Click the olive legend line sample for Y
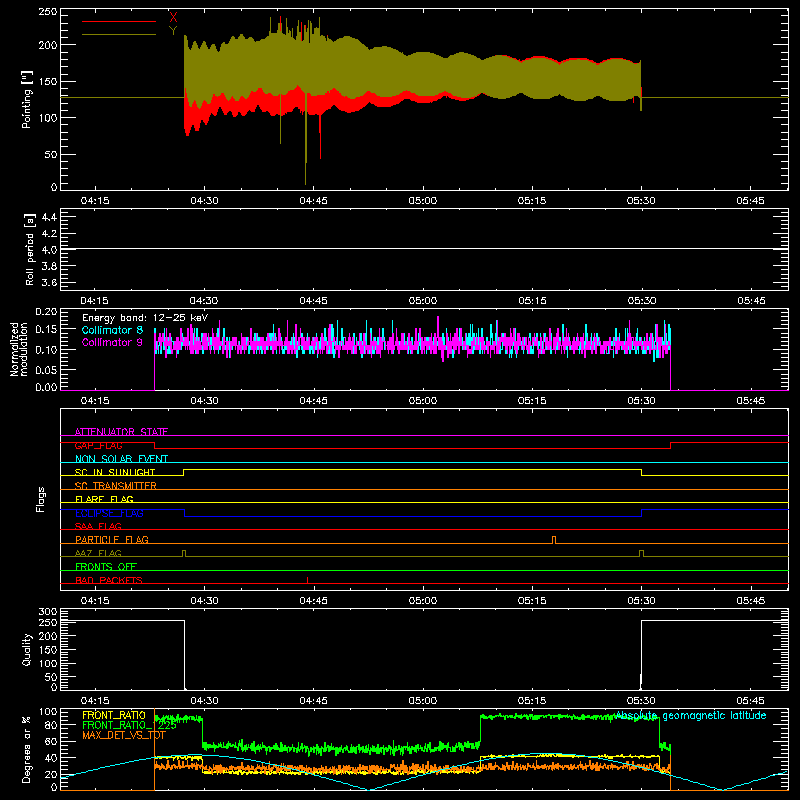 point(119,34)
